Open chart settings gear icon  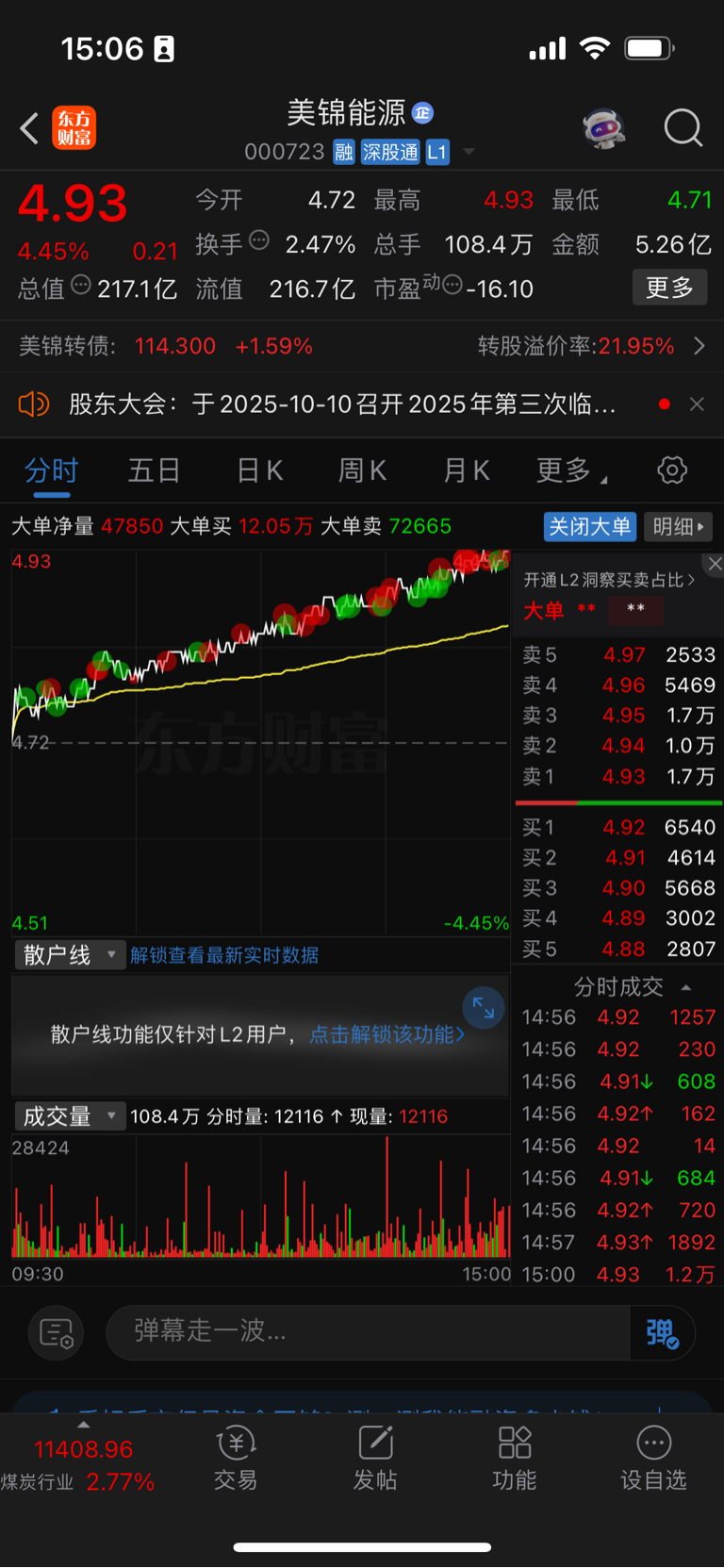point(672,470)
